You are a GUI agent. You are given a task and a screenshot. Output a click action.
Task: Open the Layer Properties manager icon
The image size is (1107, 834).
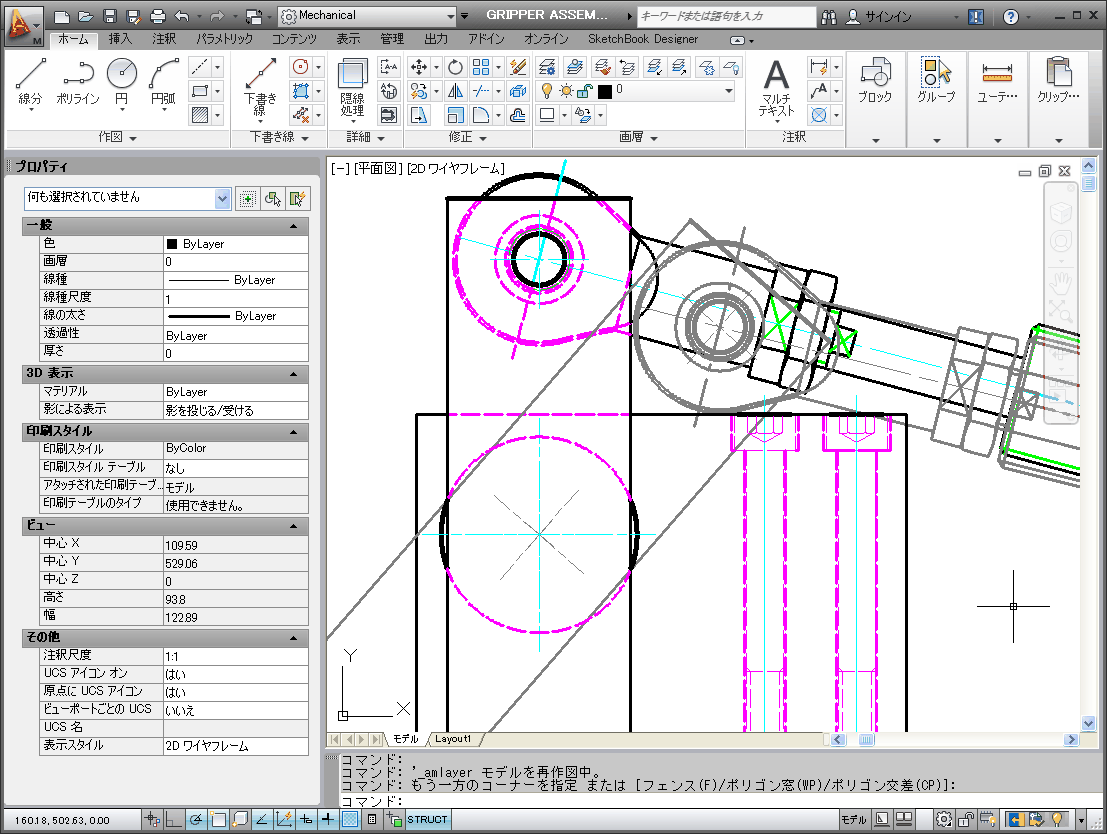(546, 67)
